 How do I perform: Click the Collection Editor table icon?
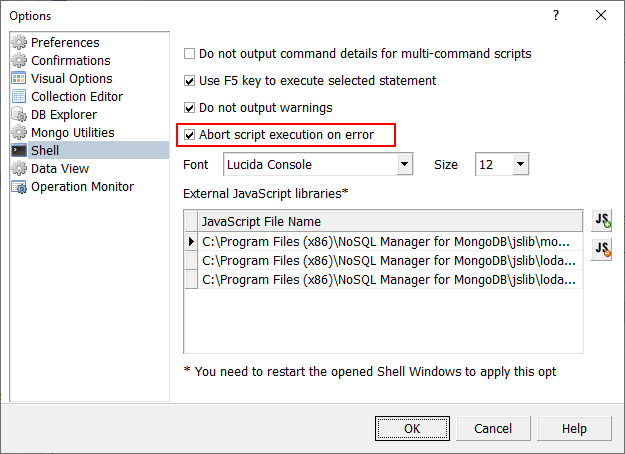19,97
